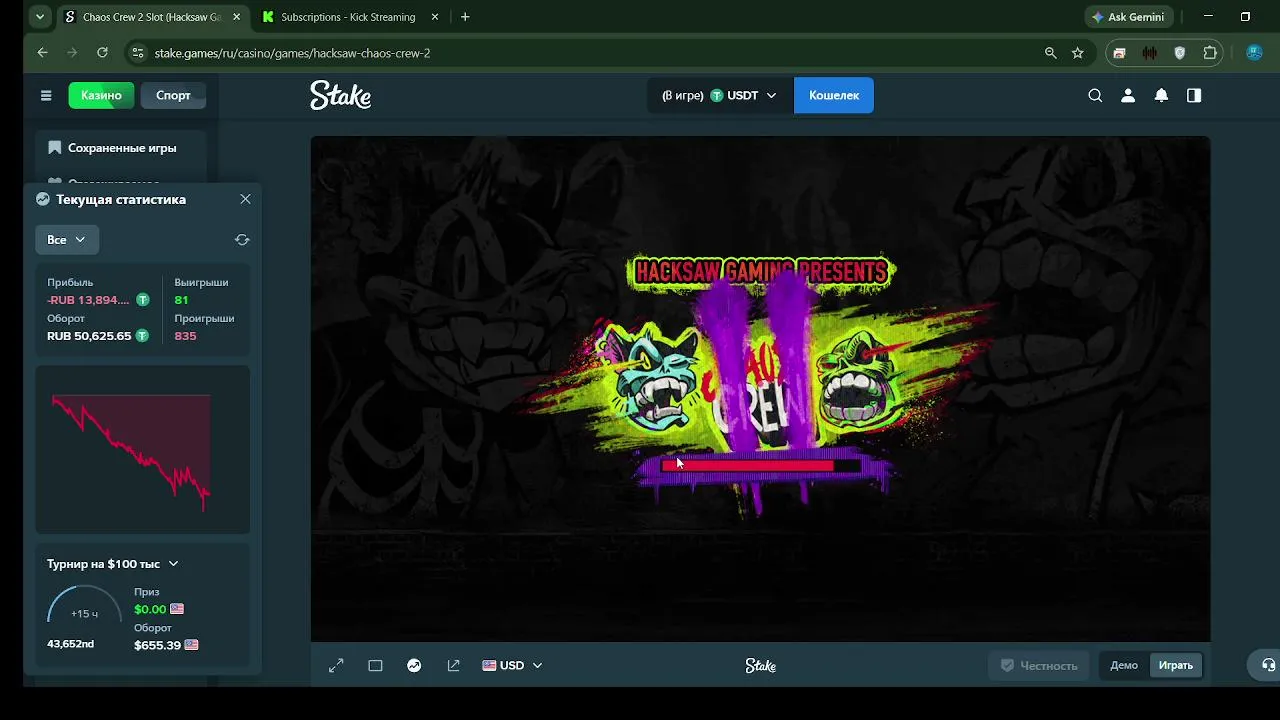The image size is (1280, 720).
Task: Refresh the current statistics
Action: 242,240
